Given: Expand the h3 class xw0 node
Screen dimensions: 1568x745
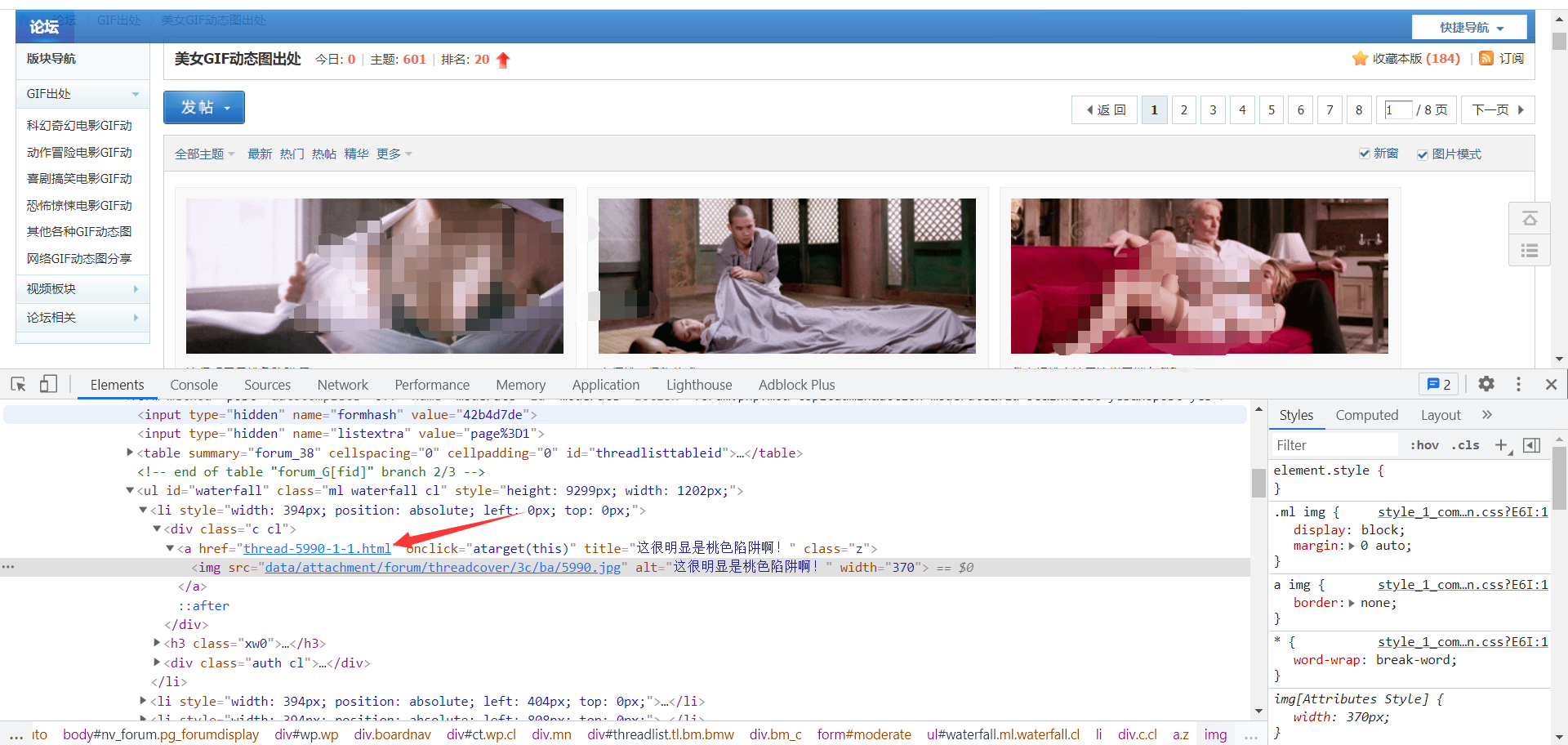Looking at the screenshot, I should pos(157,643).
